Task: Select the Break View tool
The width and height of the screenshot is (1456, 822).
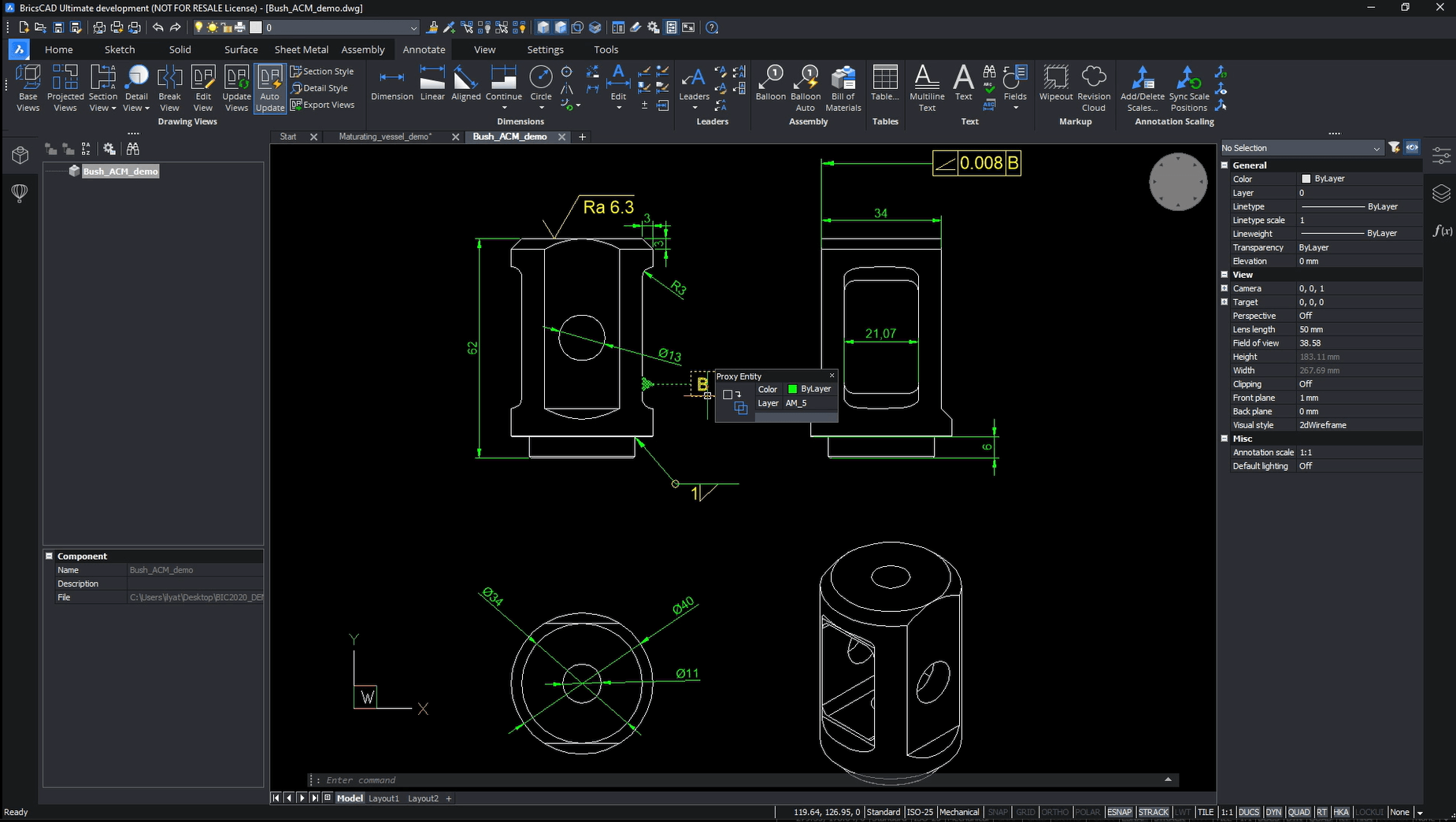Action: point(169,87)
